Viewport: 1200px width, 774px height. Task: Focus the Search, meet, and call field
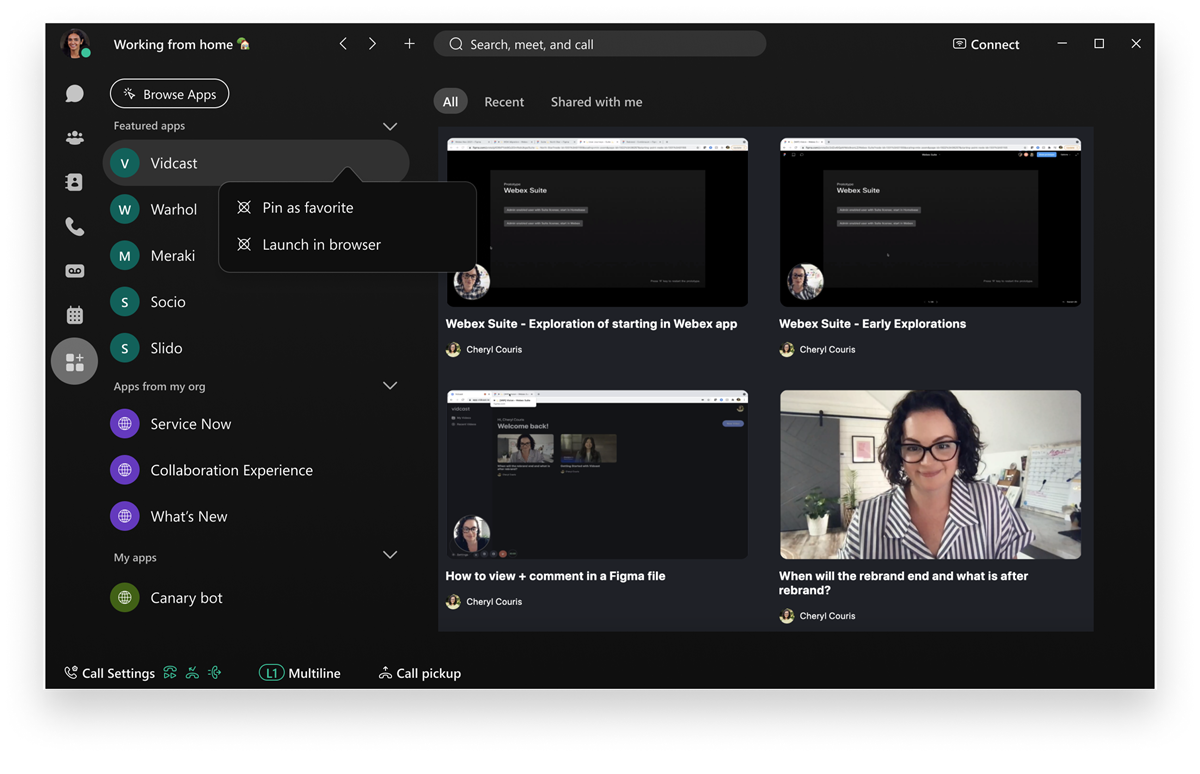600,44
